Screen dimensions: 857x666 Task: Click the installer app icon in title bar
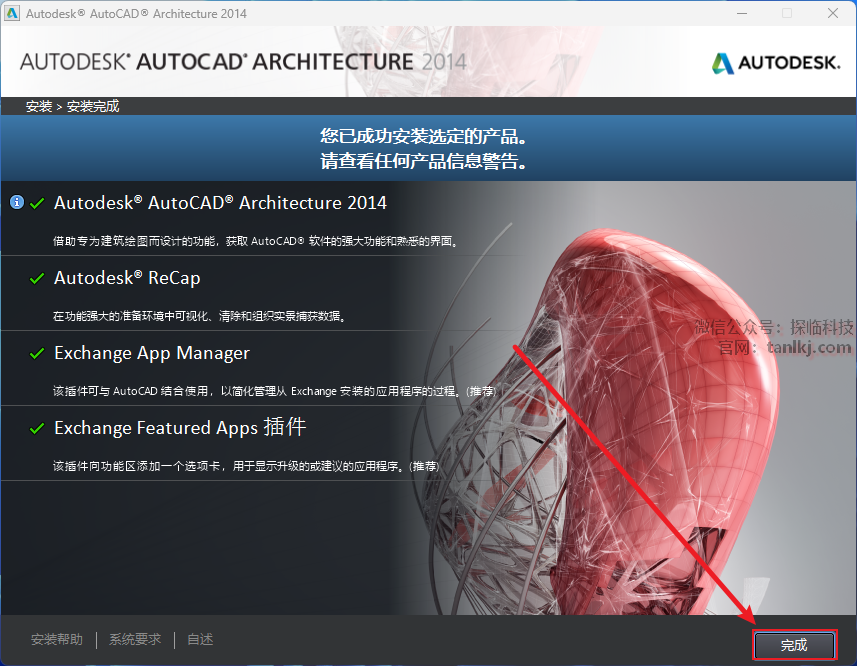point(12,14)
